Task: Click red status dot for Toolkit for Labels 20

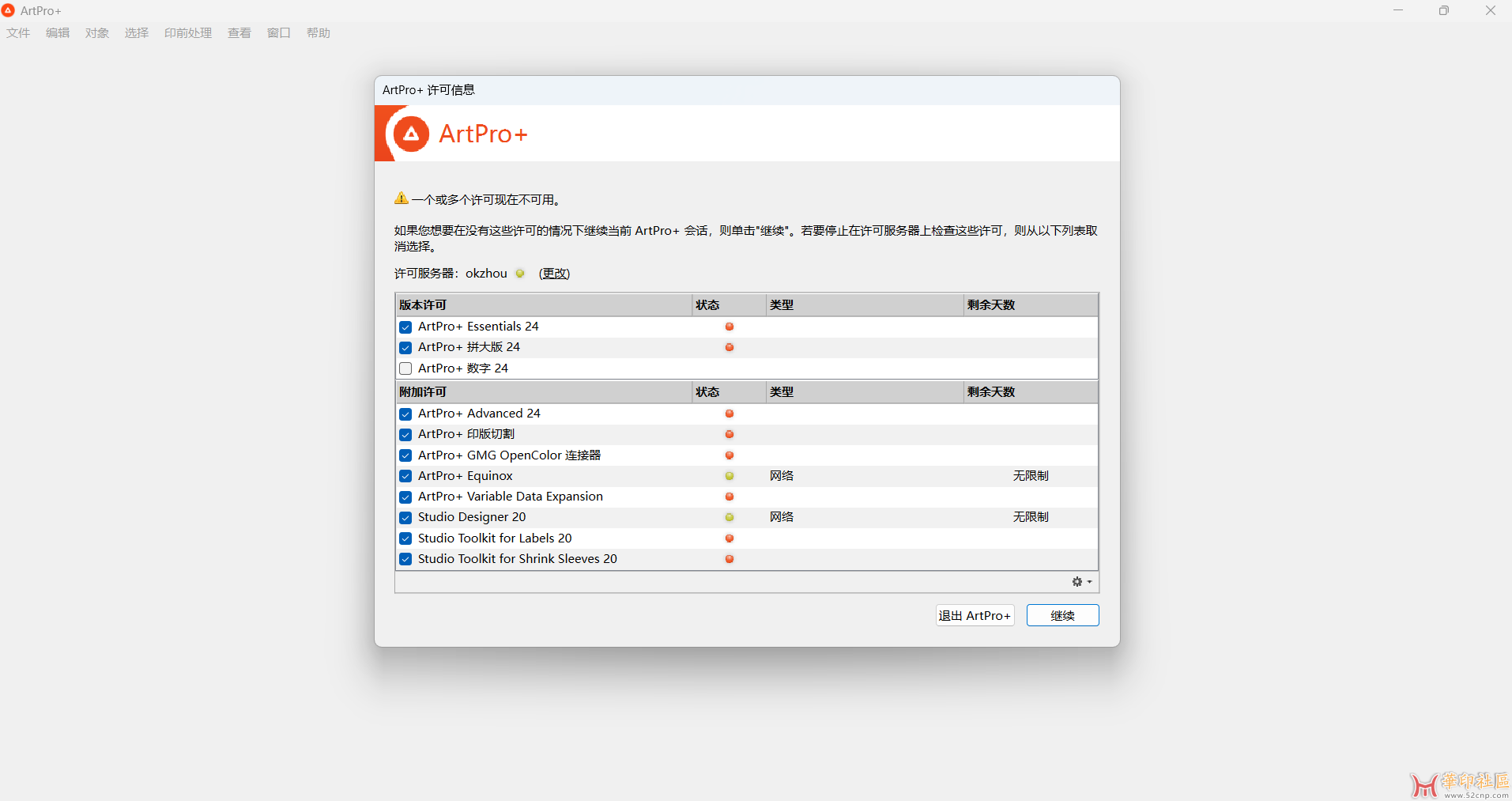Action: [x=730, y=538]
